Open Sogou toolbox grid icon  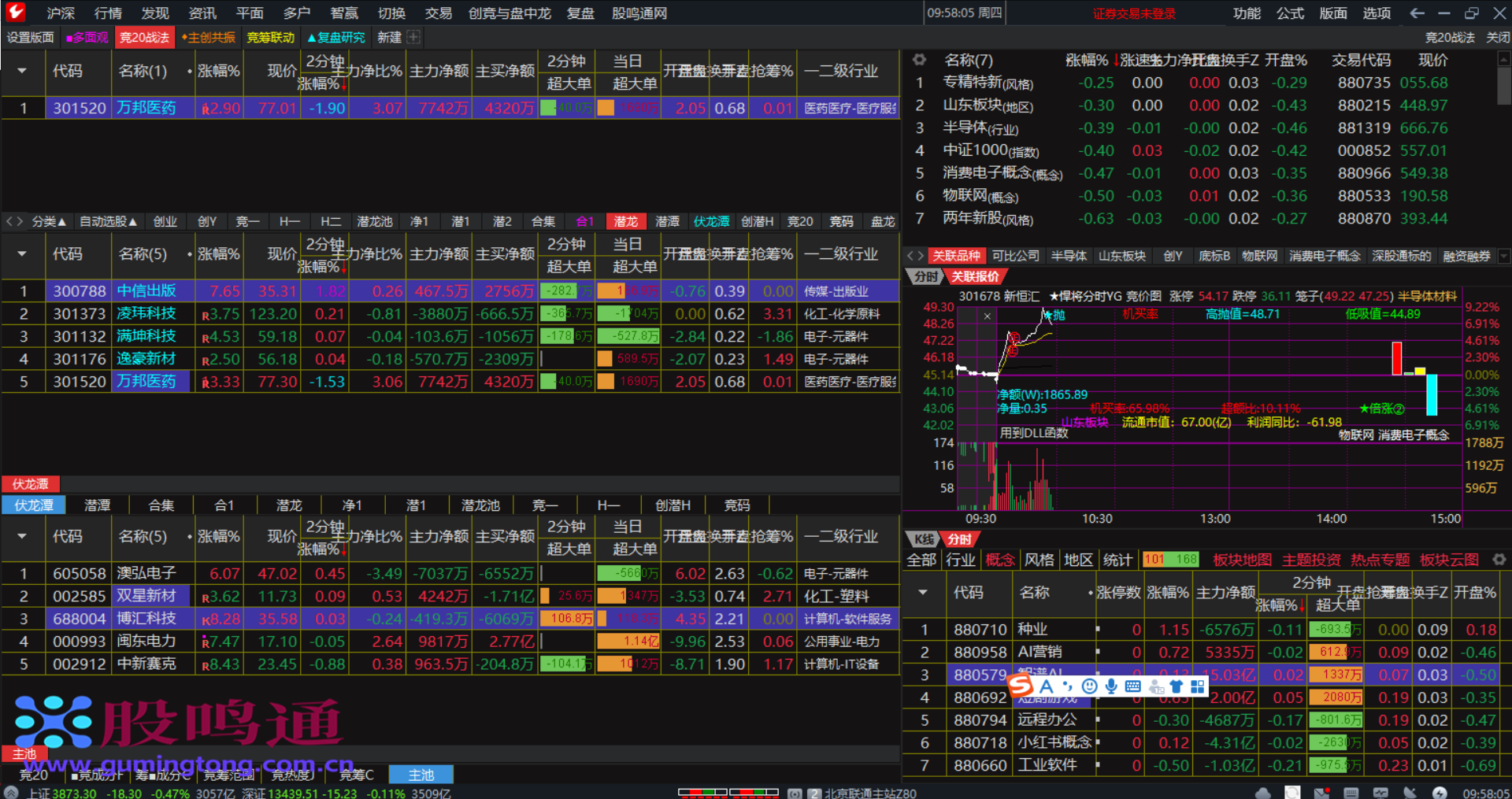1198,686
